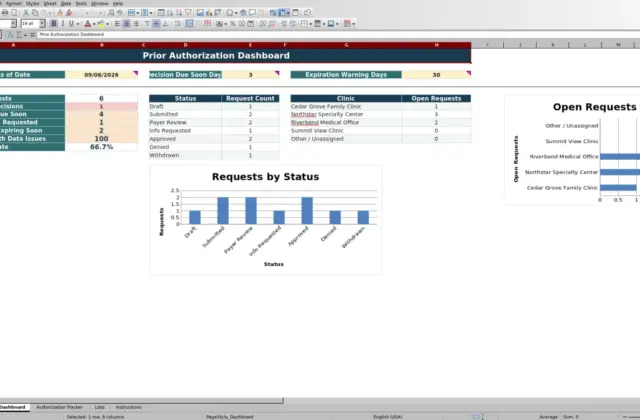This screenshot has height=420, width=640.
Task: Open the Background Color dropdown arrow
Action: 107,24
